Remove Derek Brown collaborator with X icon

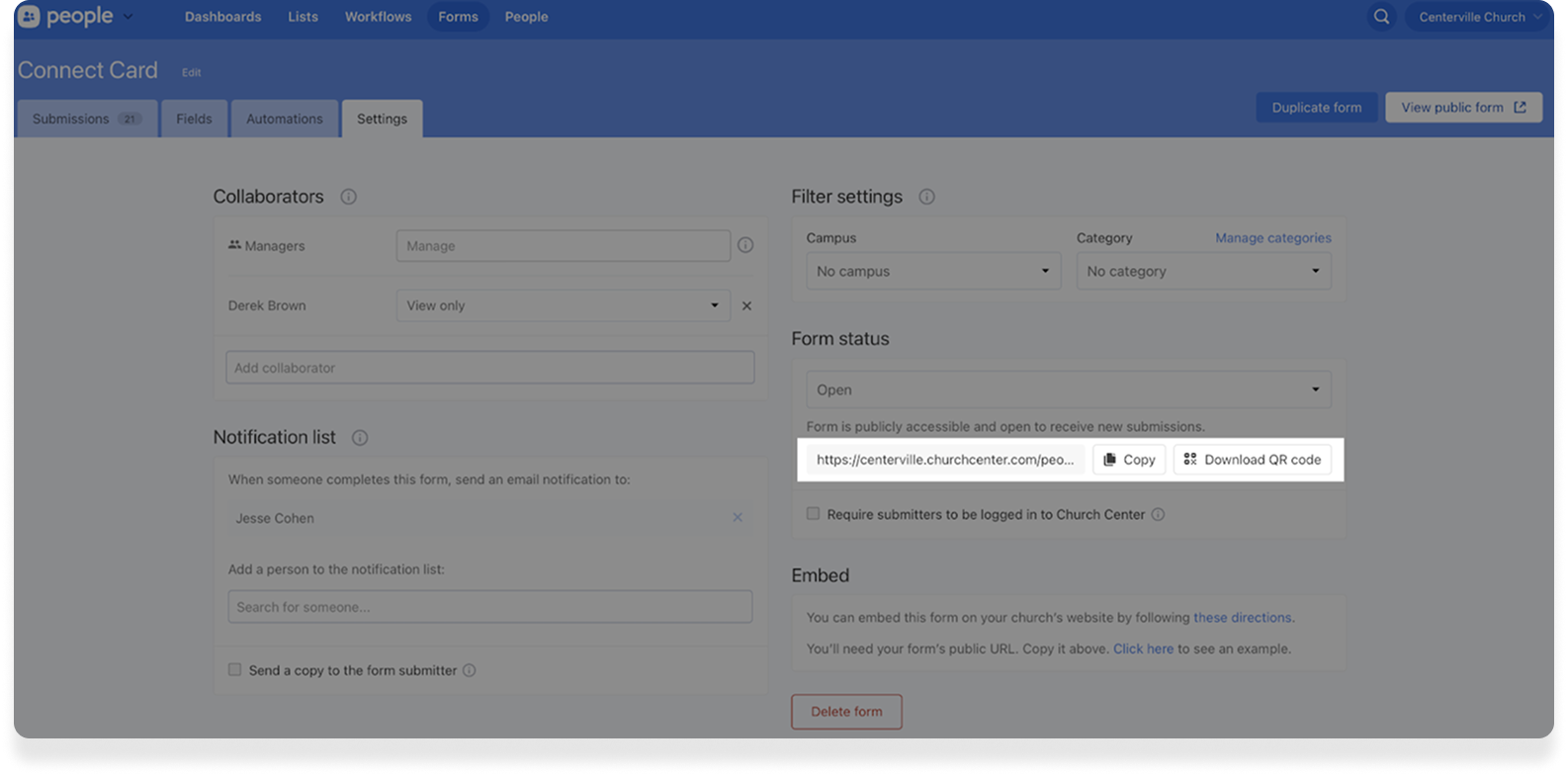(746, 306)
